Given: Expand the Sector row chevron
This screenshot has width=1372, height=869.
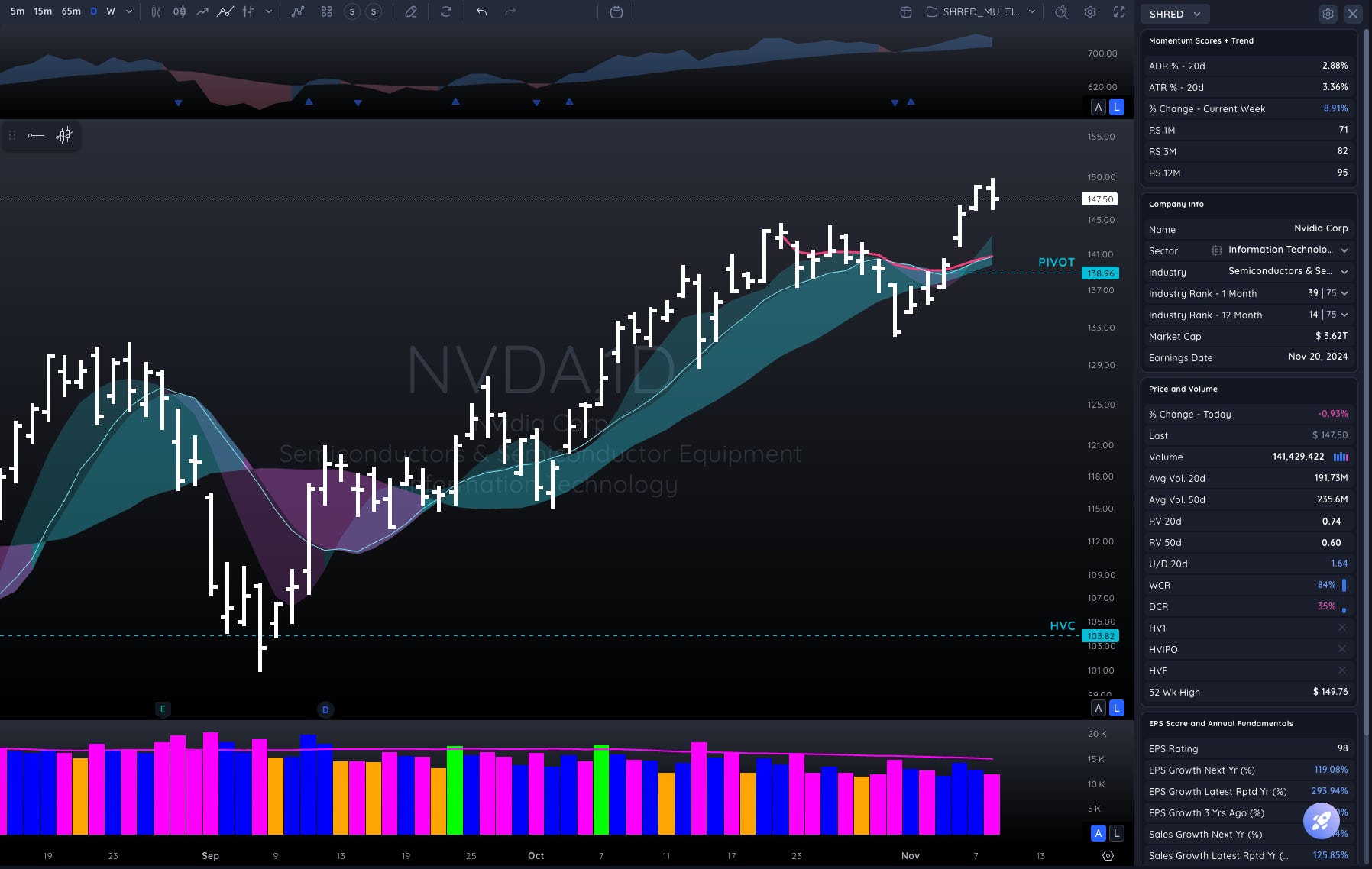Looking at the screenshot, I should click(1344, 250).
